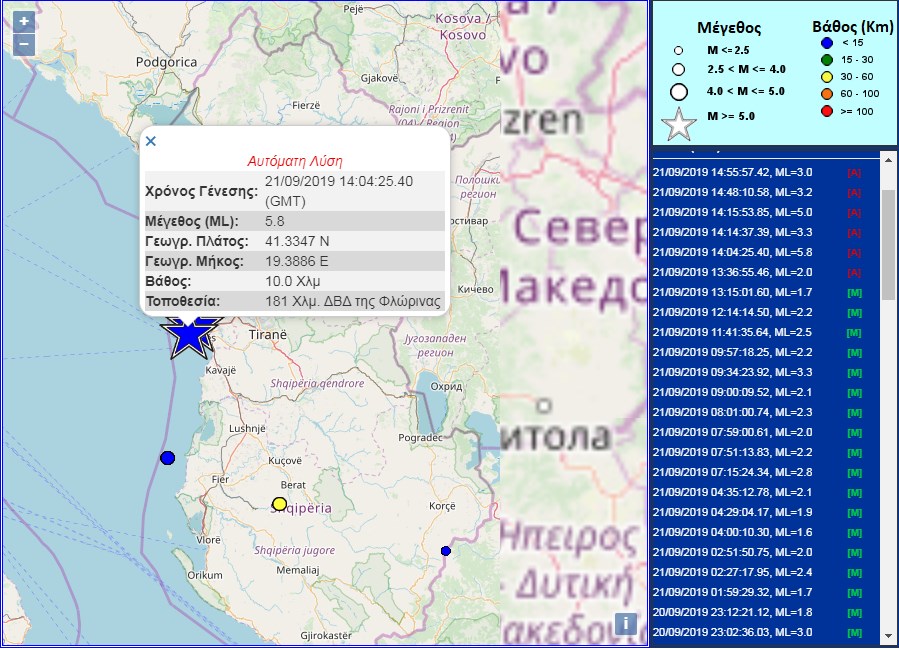Click the scroll up arrow of event list
The image size is (899, 650).
click(888, 159)
